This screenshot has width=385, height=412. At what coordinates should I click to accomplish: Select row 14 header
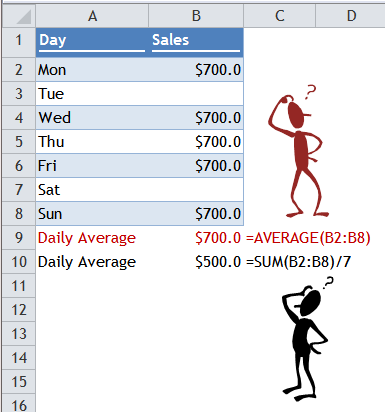tap(19, 358)
